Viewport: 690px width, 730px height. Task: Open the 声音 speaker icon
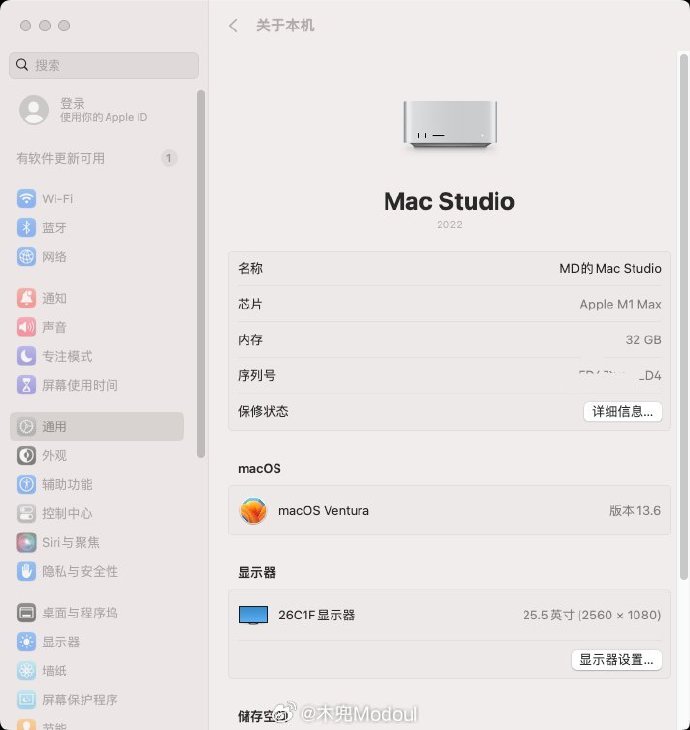tap(27, 327)
